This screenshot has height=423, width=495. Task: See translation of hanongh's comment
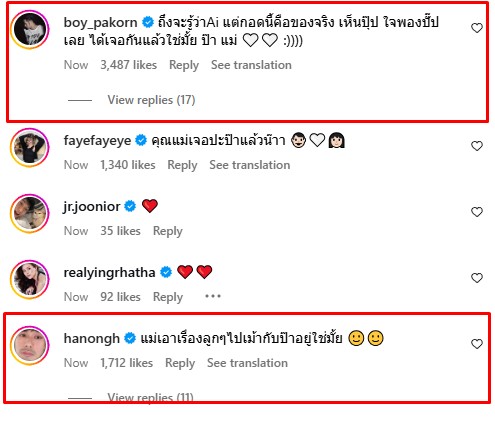[x=247, y=363]
